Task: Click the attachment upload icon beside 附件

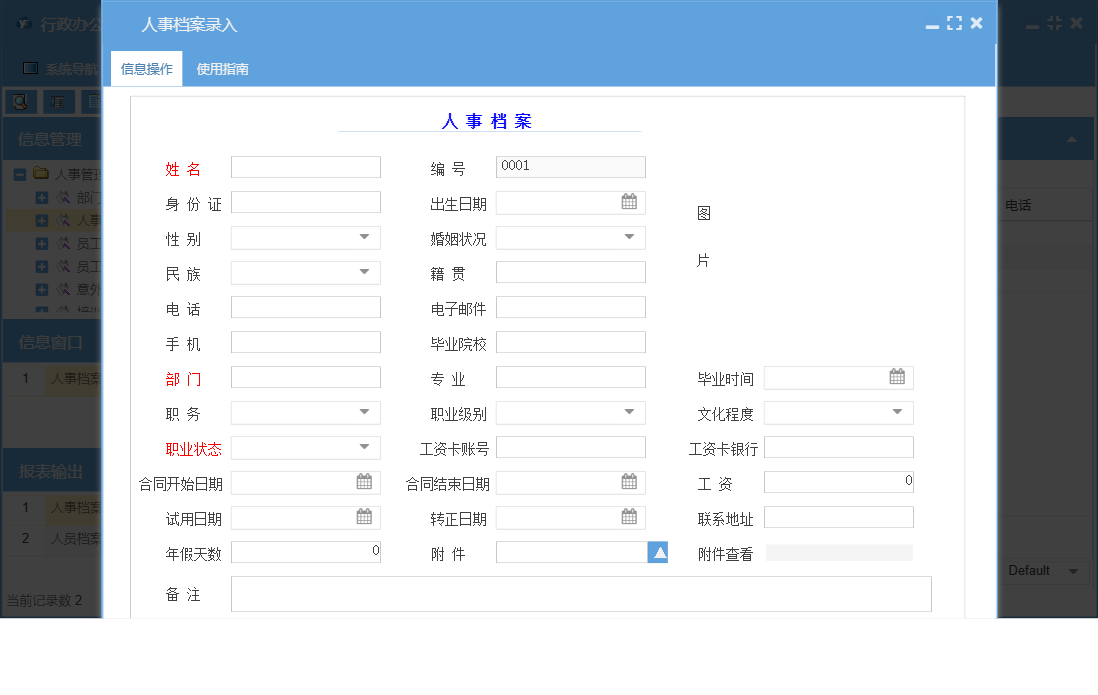Action: click(x=657, y=551)
